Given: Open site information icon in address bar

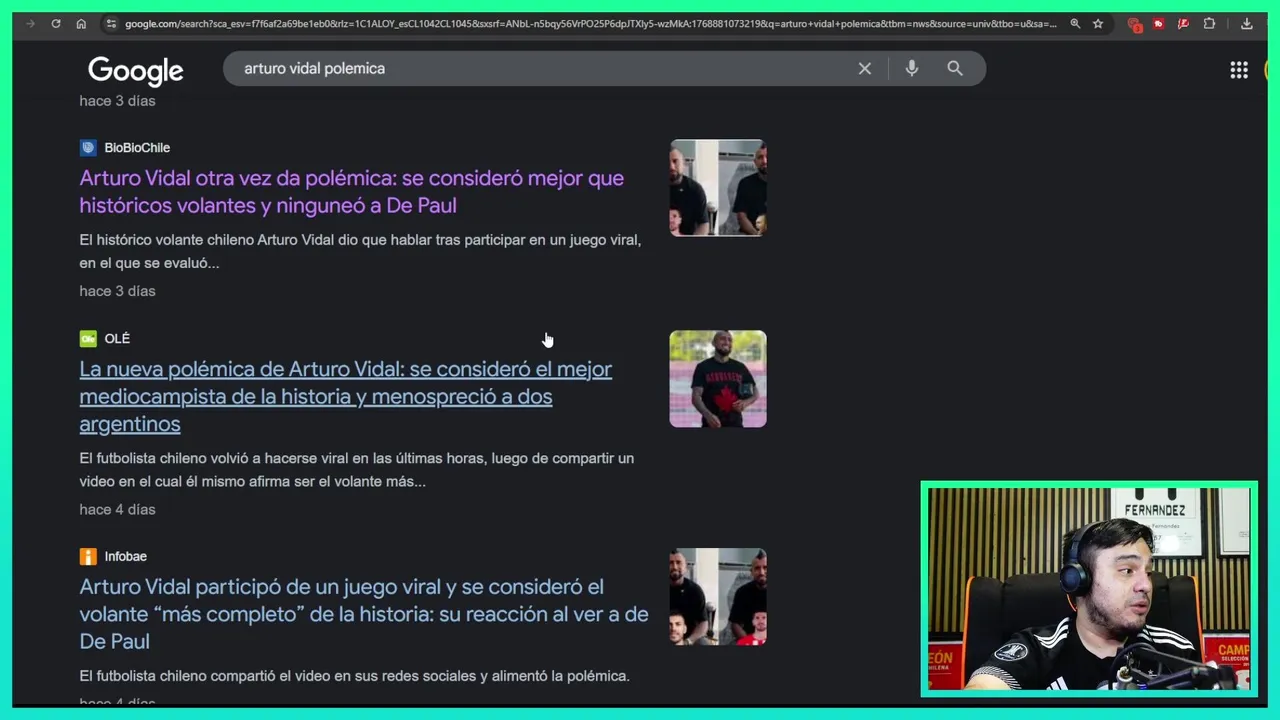Looking at the screenshot, I should (x=112, y=24).
